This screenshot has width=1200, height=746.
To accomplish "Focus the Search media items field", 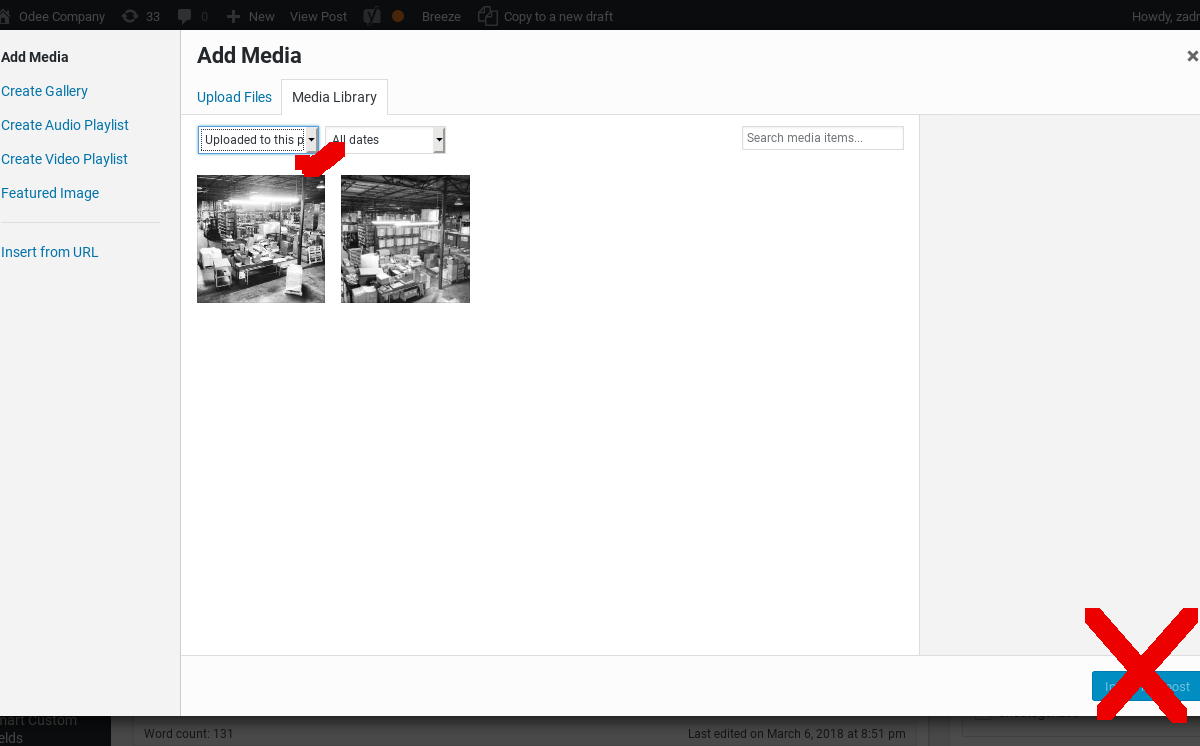I will pos(822,138).
